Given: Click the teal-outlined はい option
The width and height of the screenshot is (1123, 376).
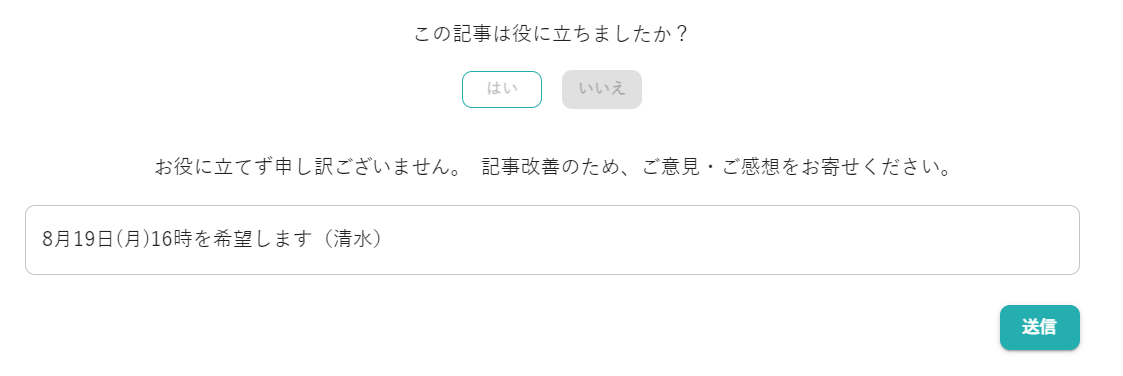Looking at the screenshot, I should click(501, 90).
